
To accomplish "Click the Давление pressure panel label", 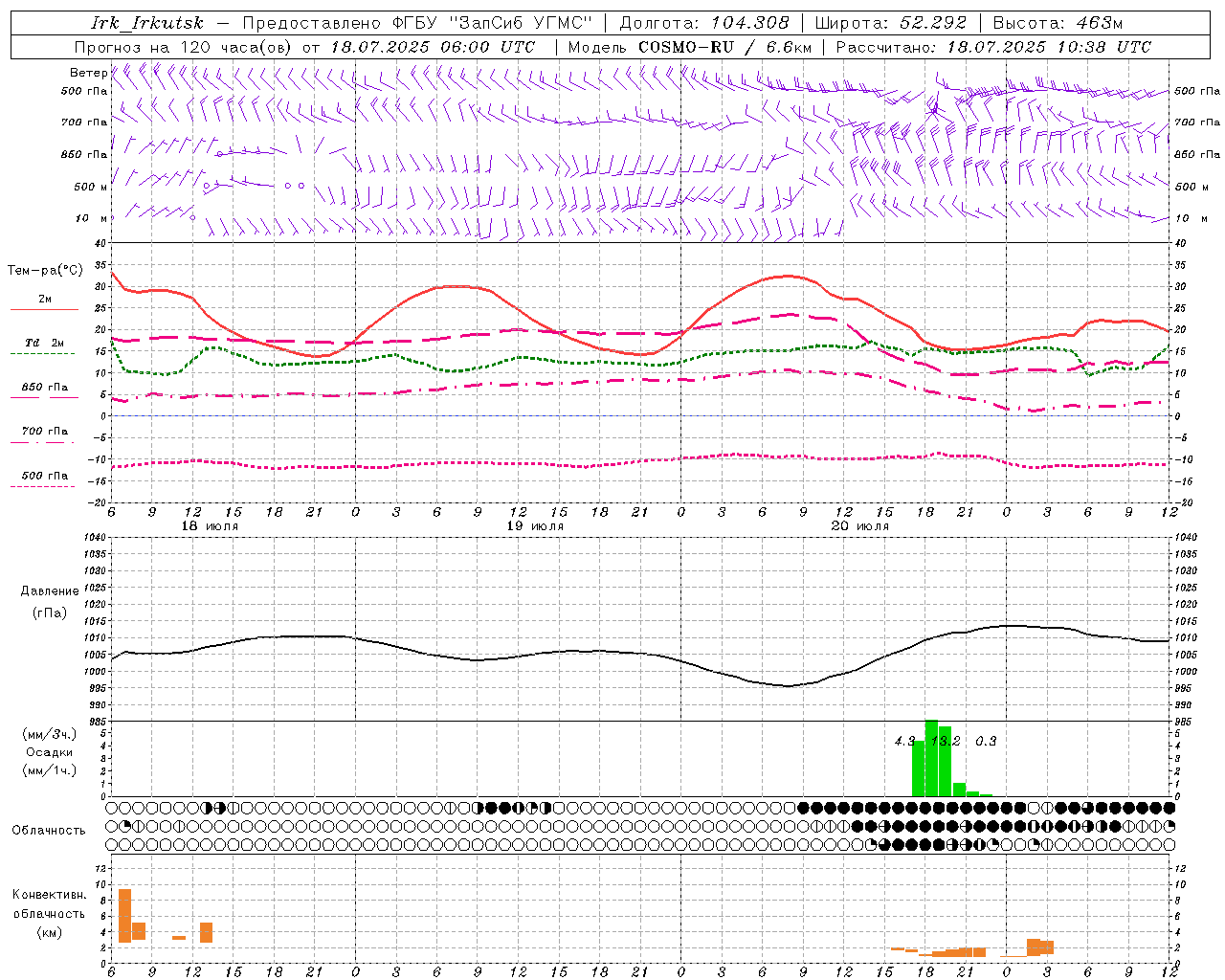I will [50, 591].
